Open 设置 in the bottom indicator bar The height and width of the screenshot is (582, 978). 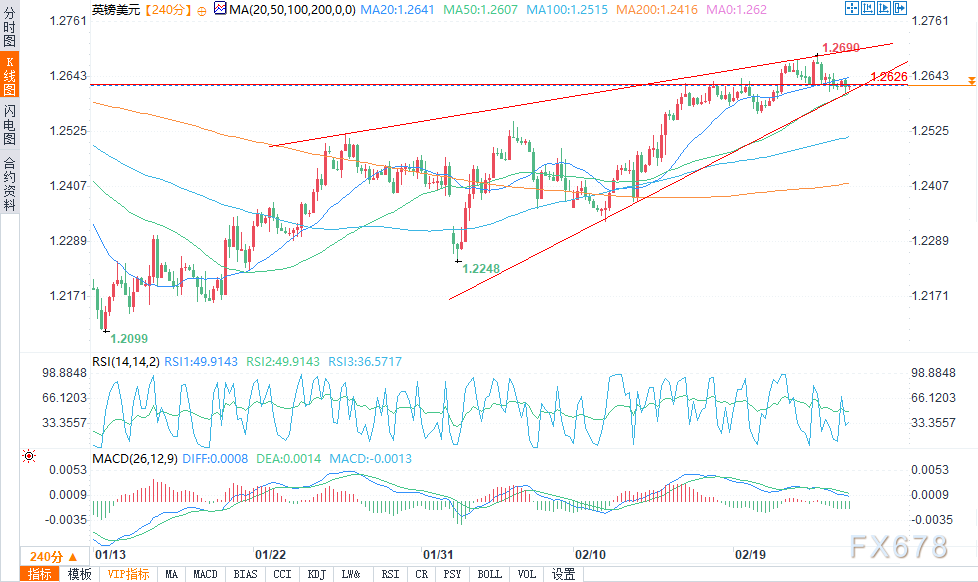pos(564,574)
